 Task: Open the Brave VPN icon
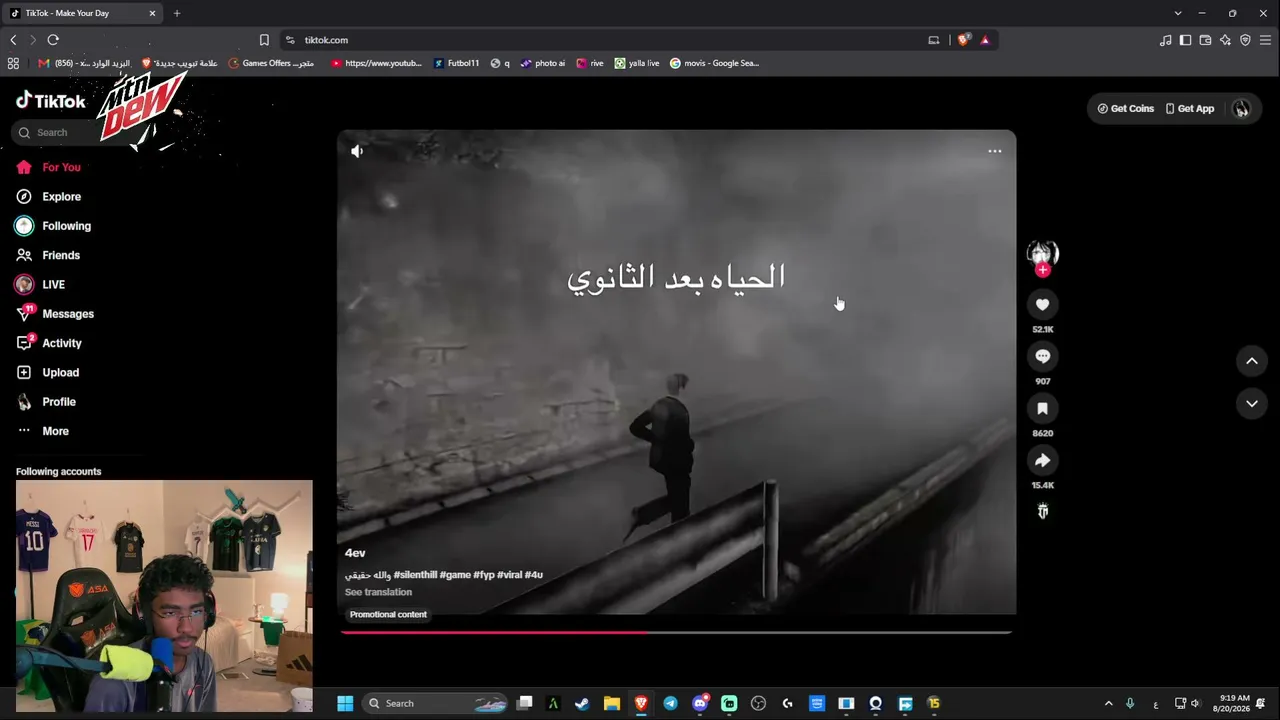tap(1245, 40)
